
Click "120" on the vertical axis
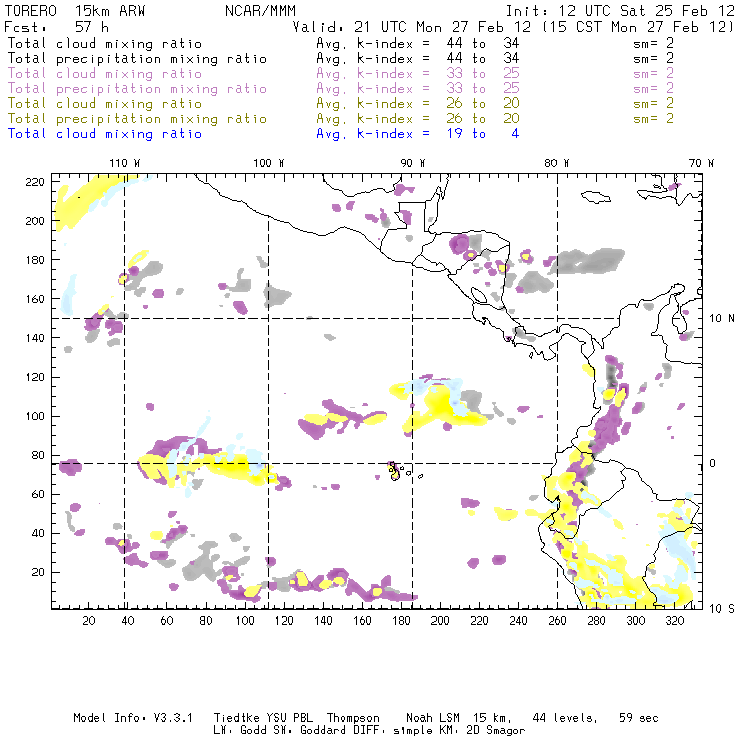tap(35, 378)
